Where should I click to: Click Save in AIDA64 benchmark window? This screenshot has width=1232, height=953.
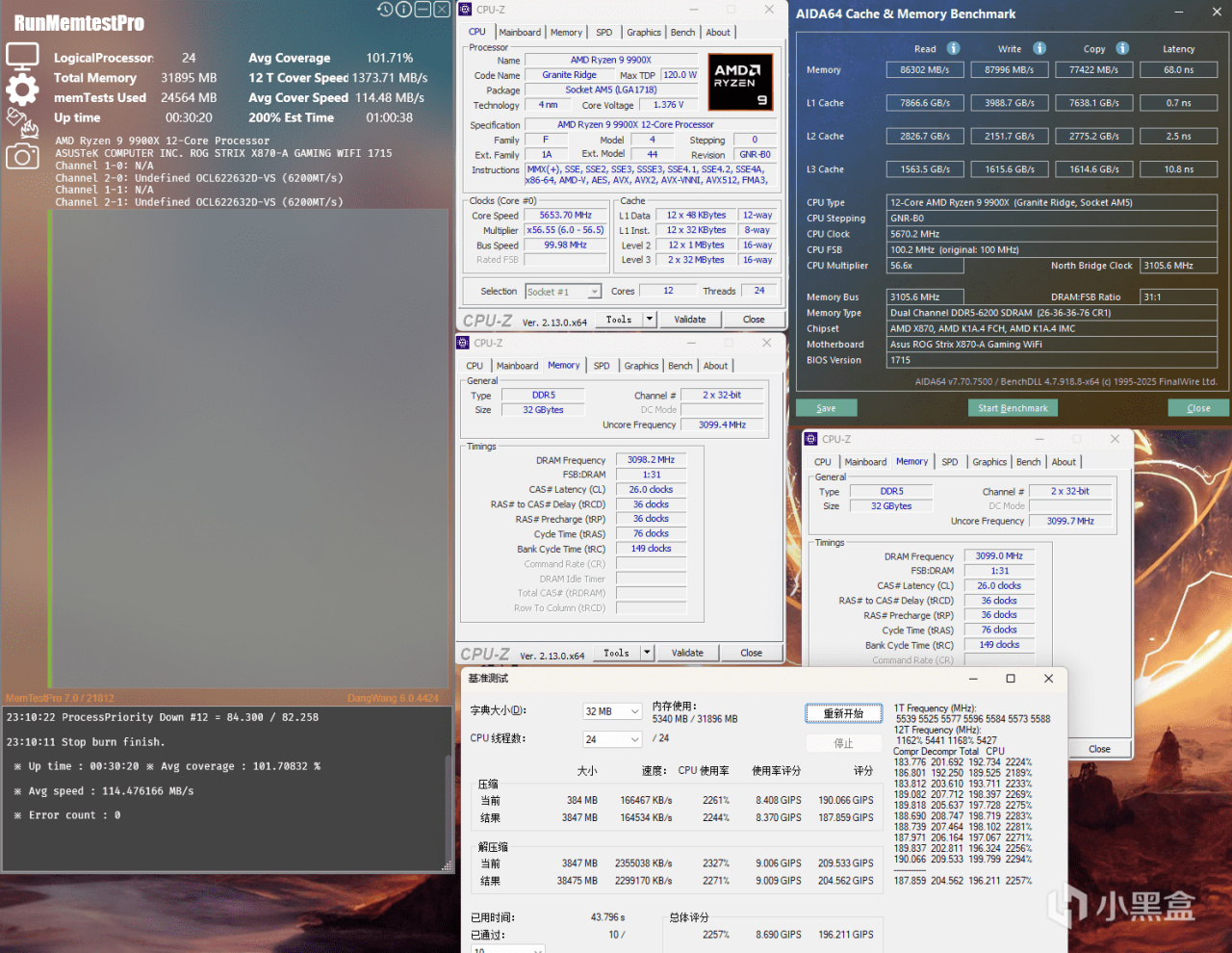tap(826, 408)
